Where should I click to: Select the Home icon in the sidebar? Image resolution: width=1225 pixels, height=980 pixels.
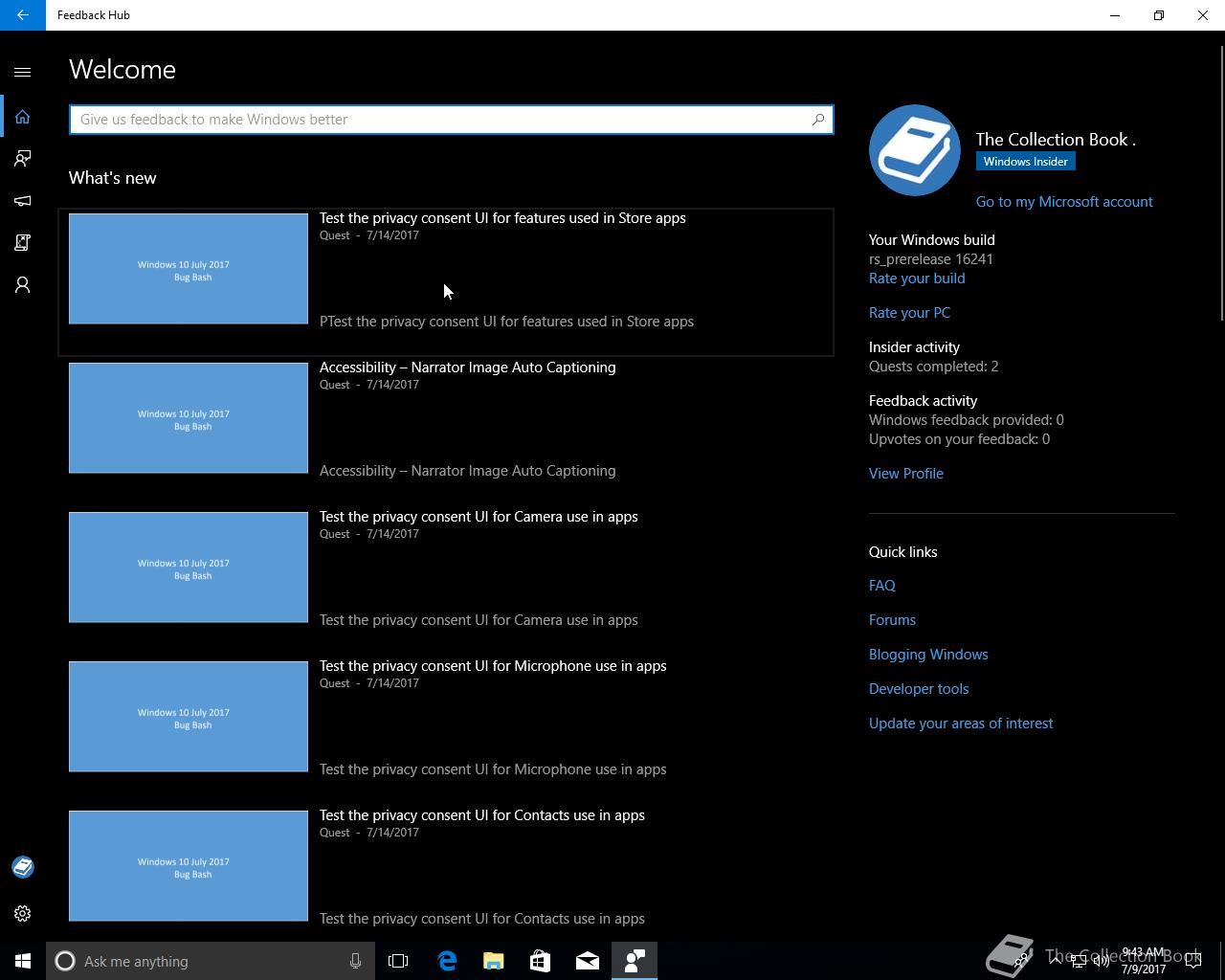(x=23, y=117)
